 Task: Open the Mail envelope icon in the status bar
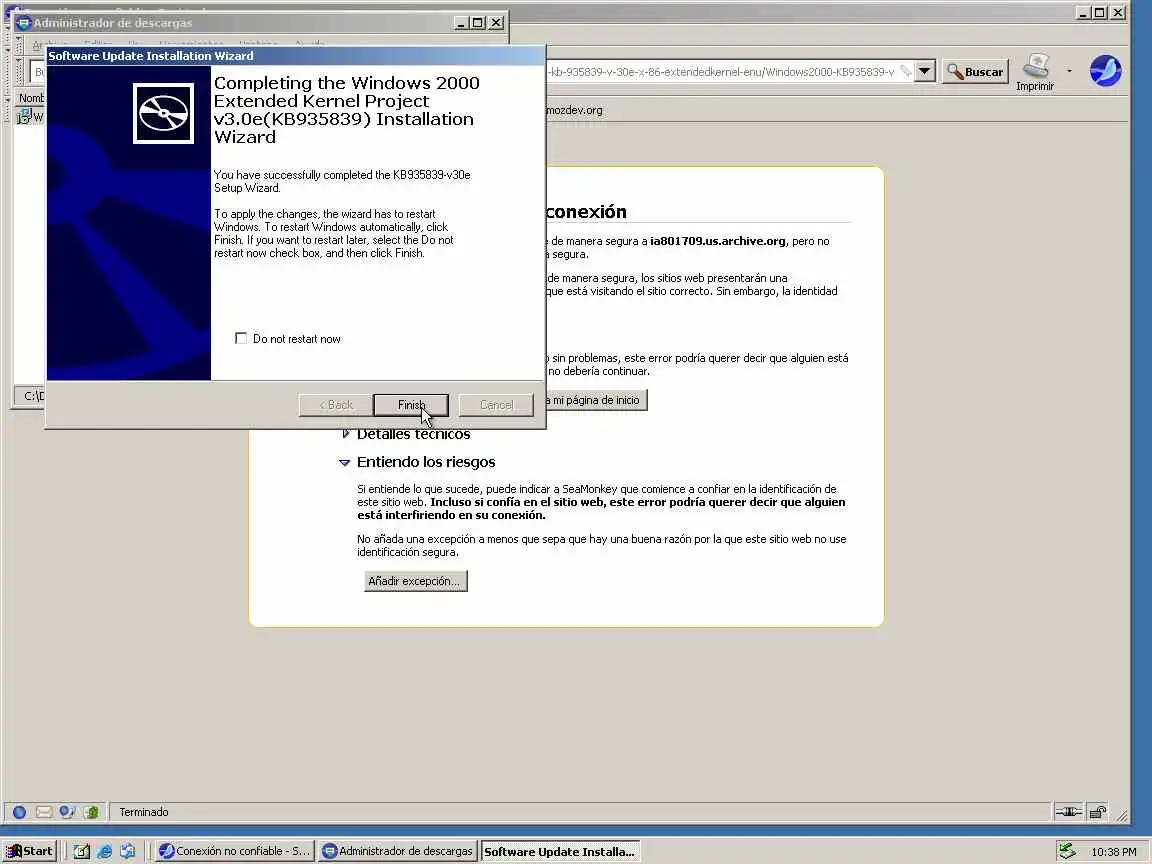point(44,812)
